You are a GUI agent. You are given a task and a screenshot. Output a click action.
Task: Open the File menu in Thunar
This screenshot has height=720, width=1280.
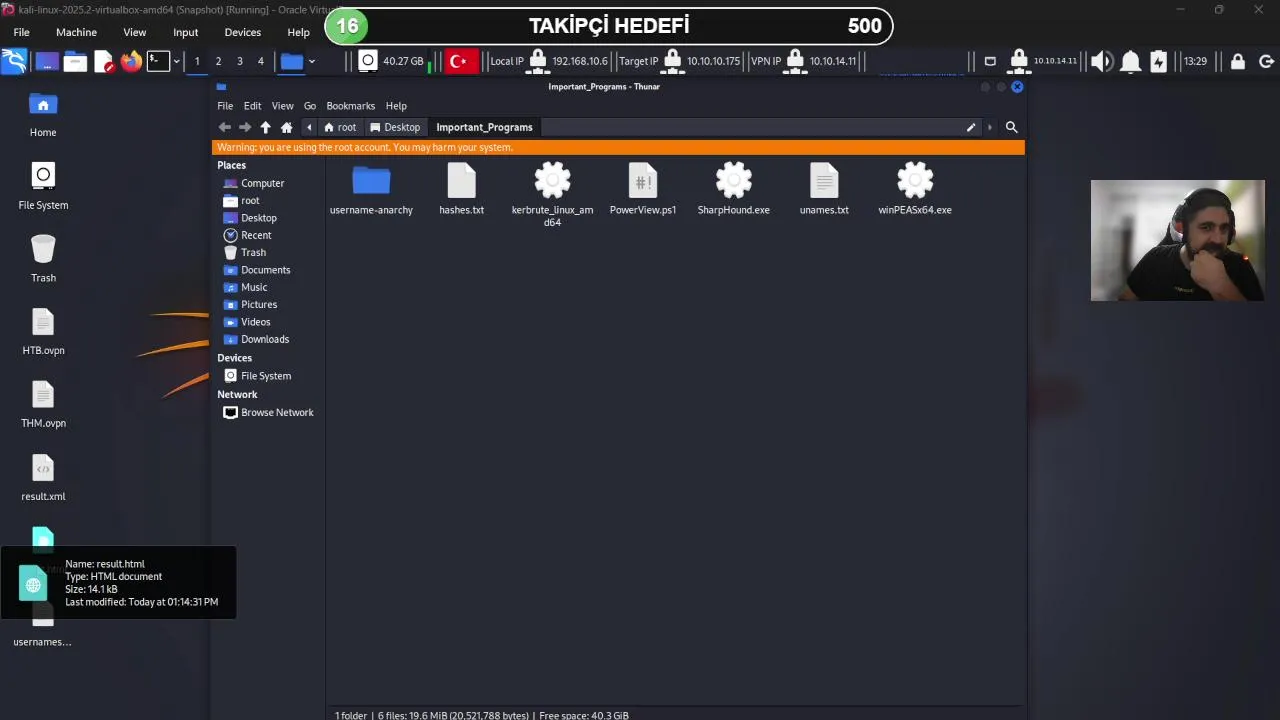(x=225, y=106)
